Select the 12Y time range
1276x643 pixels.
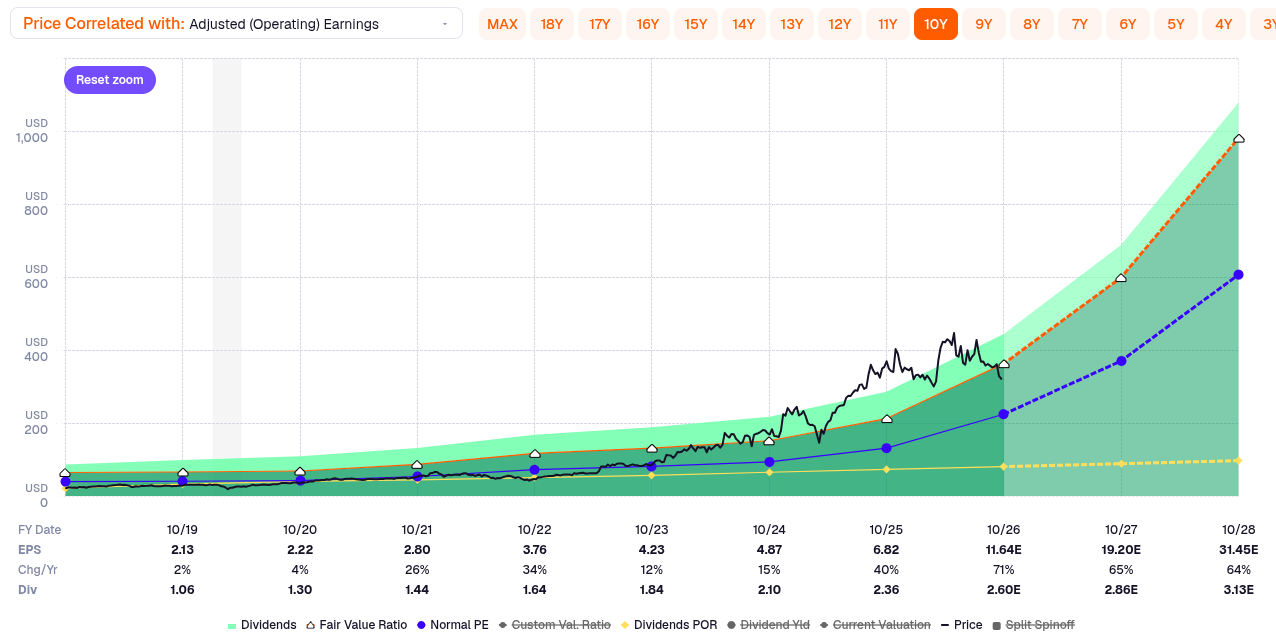click(x=840, y=24)
